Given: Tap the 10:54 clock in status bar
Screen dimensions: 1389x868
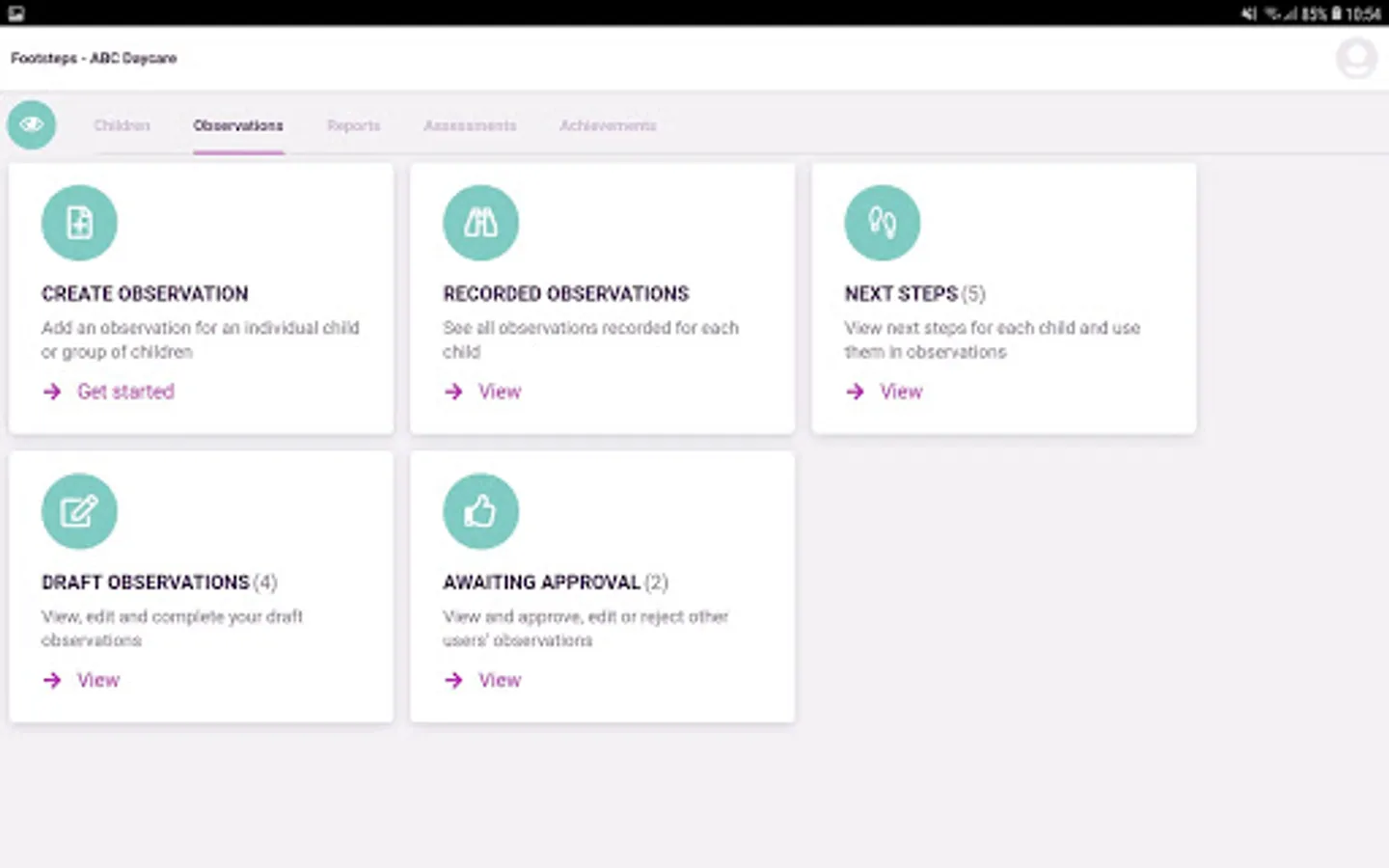Looking at the screenshot, I should pyautogui.click(x=1363, y=14).
